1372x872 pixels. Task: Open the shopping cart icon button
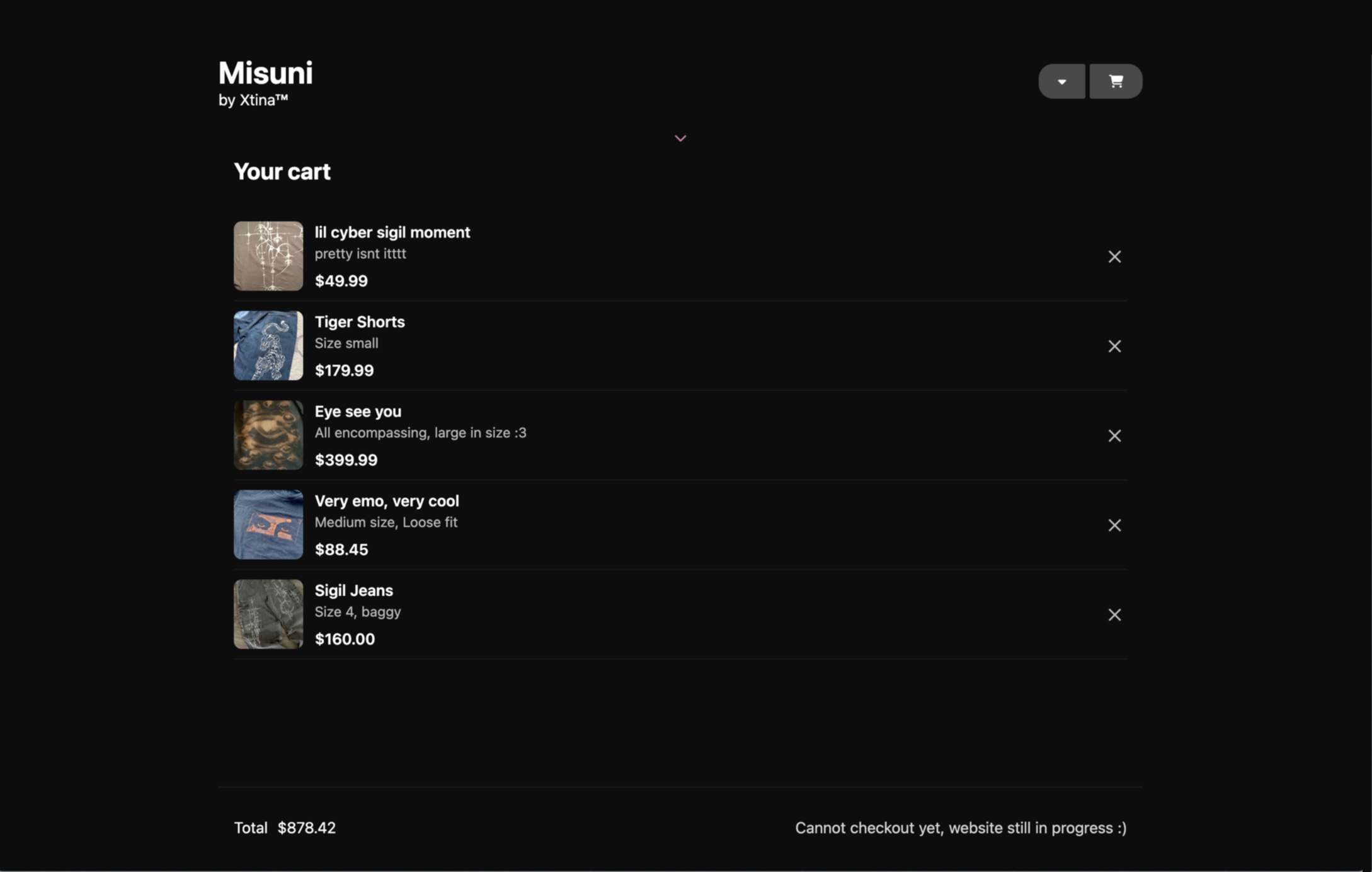click(1116, 81)
